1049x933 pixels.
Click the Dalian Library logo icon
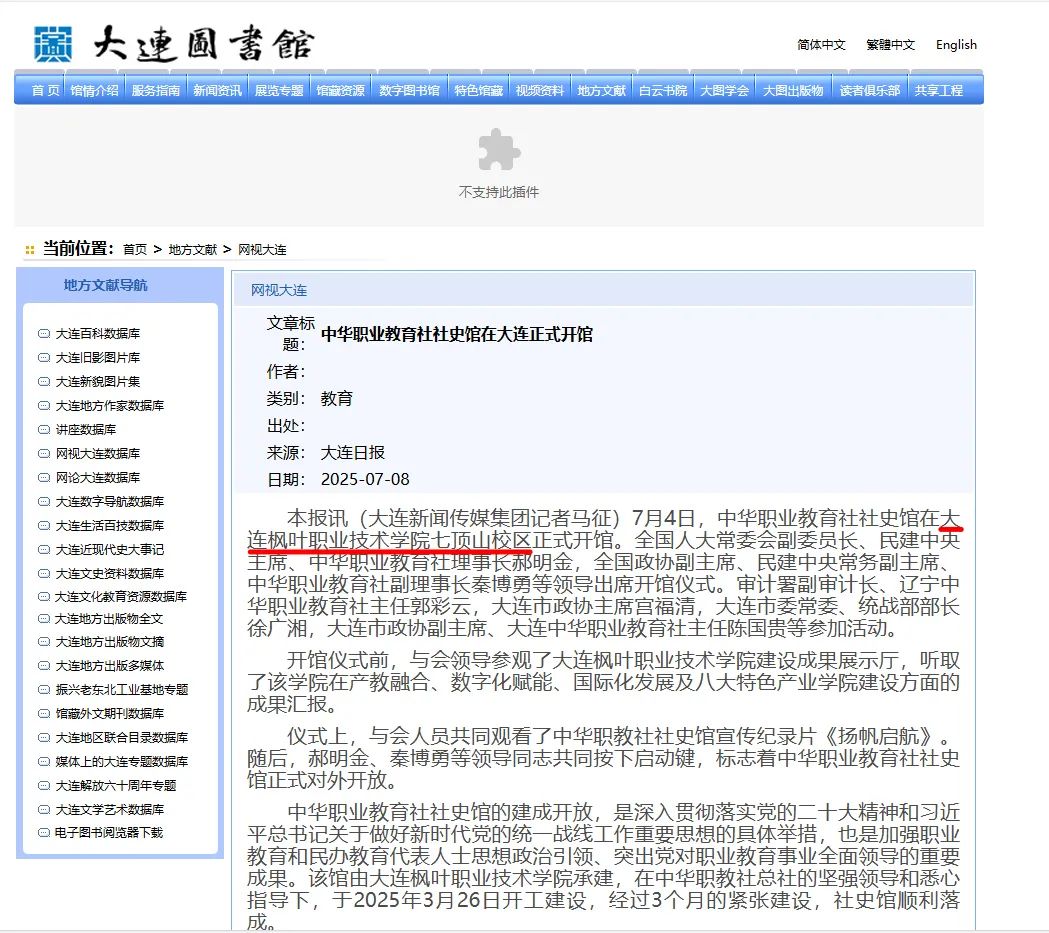[x=52, y=44]
